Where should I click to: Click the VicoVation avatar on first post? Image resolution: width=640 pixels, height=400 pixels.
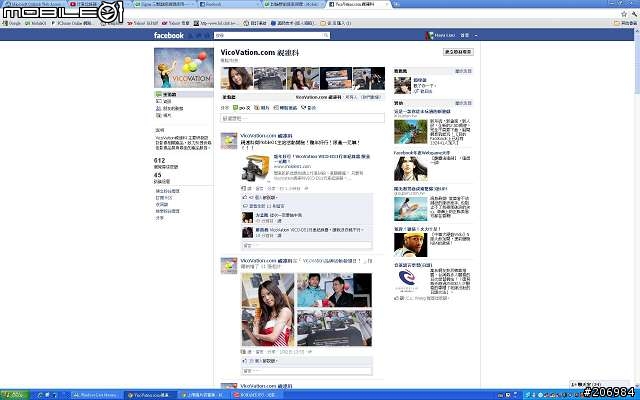coord(229,141)
